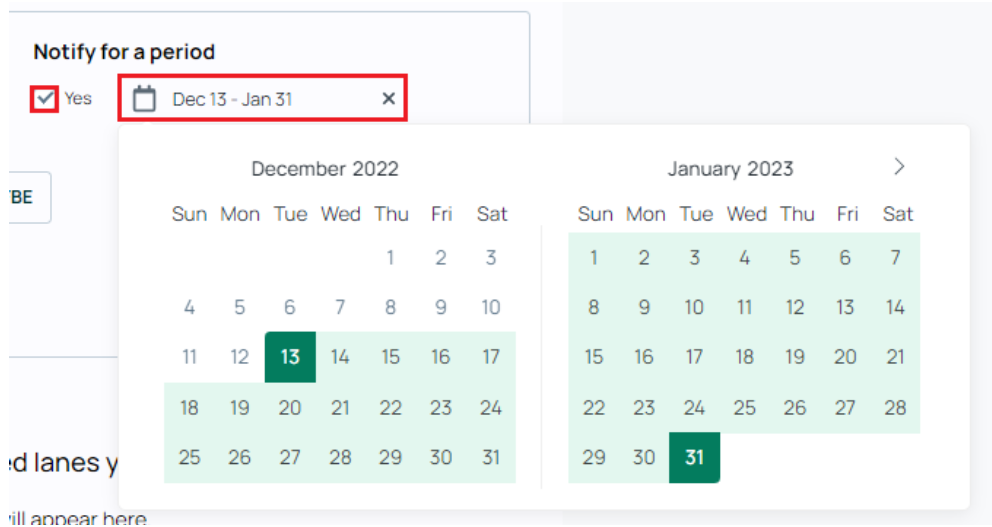This screenshot has height=527, width=992.
Task: Pick December 1 in the calendar
Action: 390,258
